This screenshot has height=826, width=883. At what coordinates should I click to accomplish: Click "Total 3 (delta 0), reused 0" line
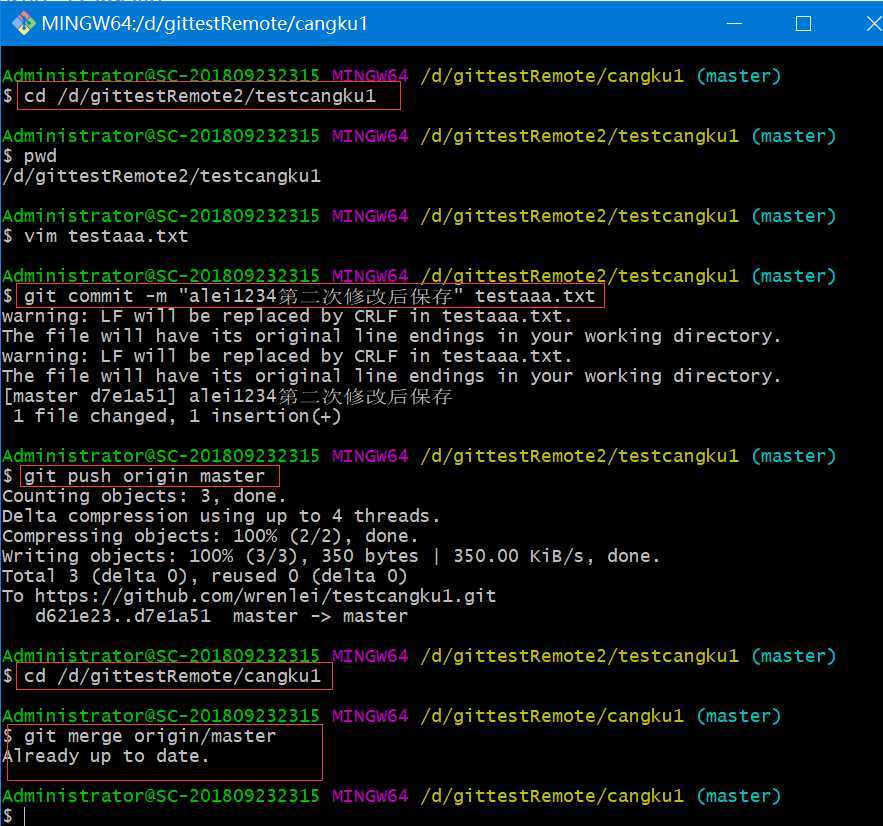(x=204, y=576)
